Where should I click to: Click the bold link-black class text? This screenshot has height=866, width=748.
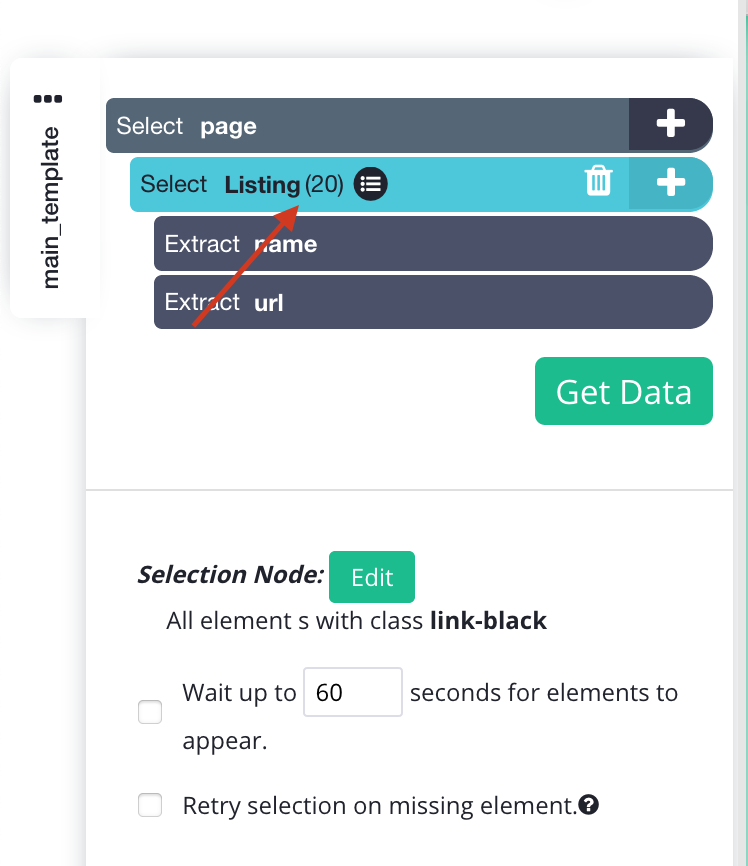click(488, 621)
